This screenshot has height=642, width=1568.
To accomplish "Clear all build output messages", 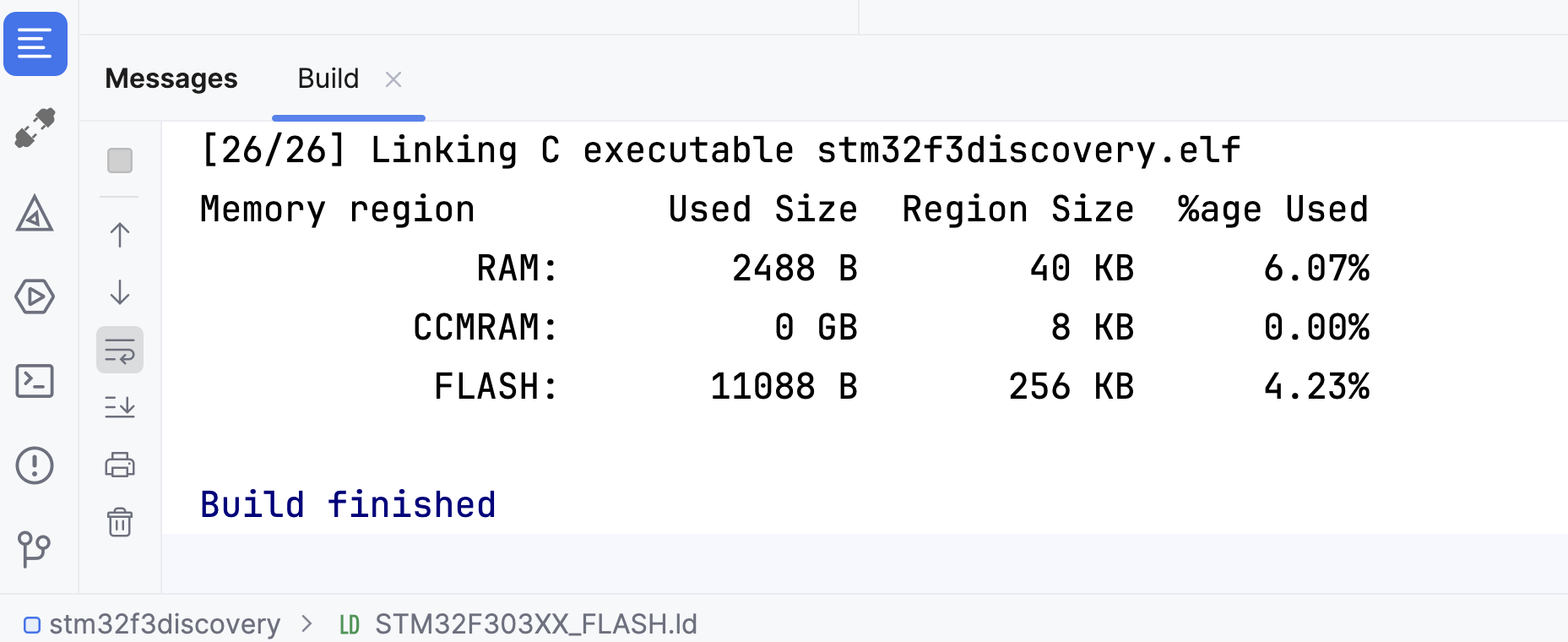I will click(x=120, y=523).
